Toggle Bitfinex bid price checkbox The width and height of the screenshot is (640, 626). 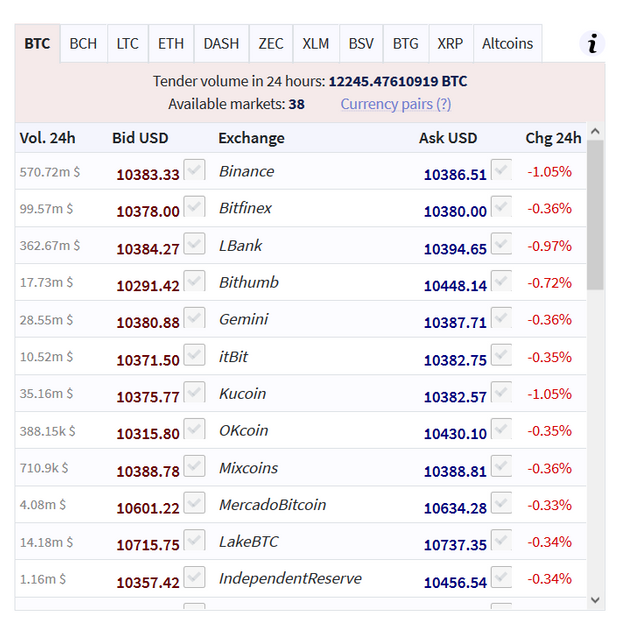pos(195,207)
